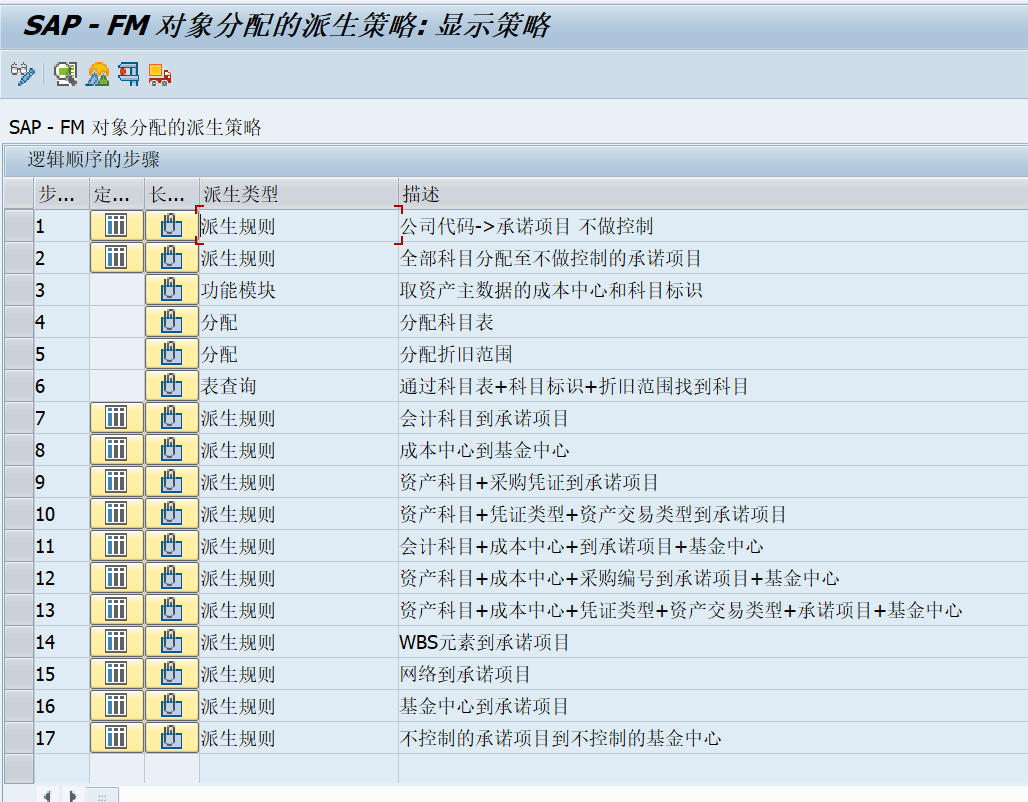Click description 资产科目+凭证类型+资产交易类型到承诺项目
Screen dimensions: 1028x802
click(593, 515)
